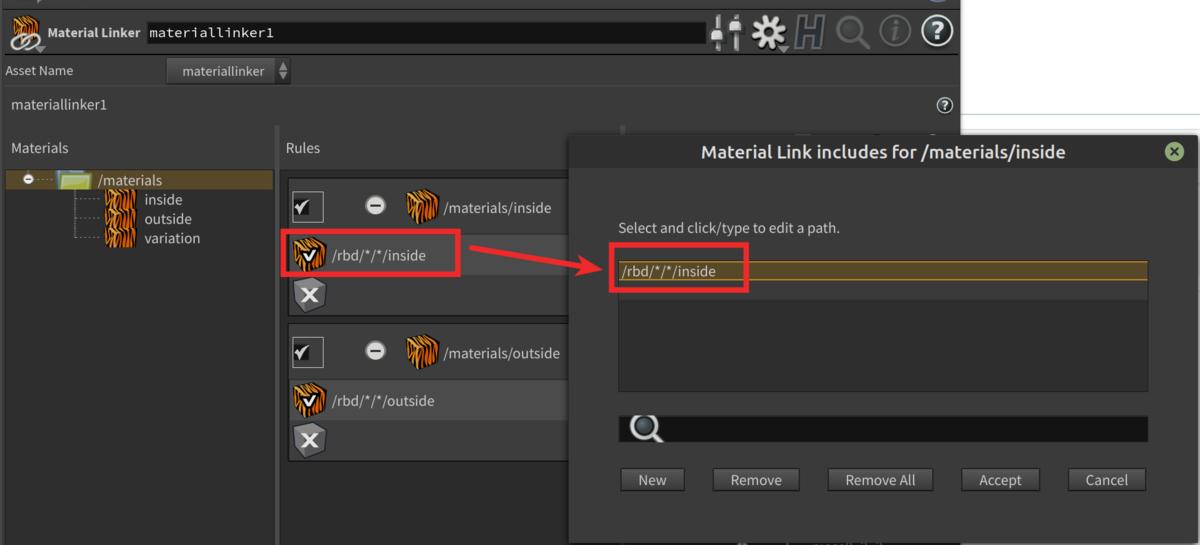Collapse the /materials/inside rule
This screenshot has width=1200, height=545.
pyautogui.click(x=375, y=207)
